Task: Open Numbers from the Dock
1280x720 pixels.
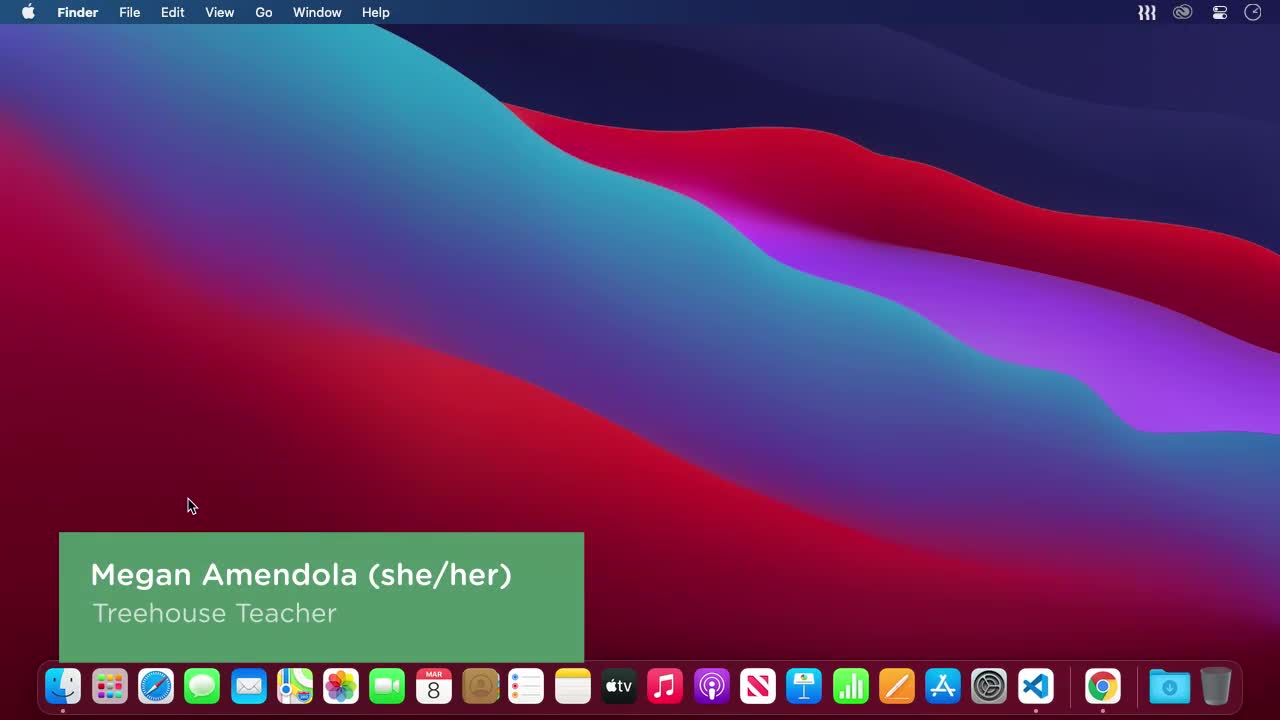Action: (850, 686)
